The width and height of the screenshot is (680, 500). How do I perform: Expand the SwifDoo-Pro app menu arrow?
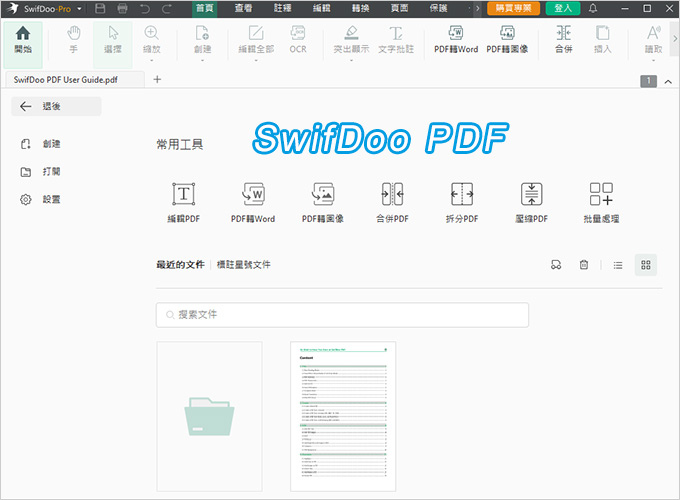79,9
